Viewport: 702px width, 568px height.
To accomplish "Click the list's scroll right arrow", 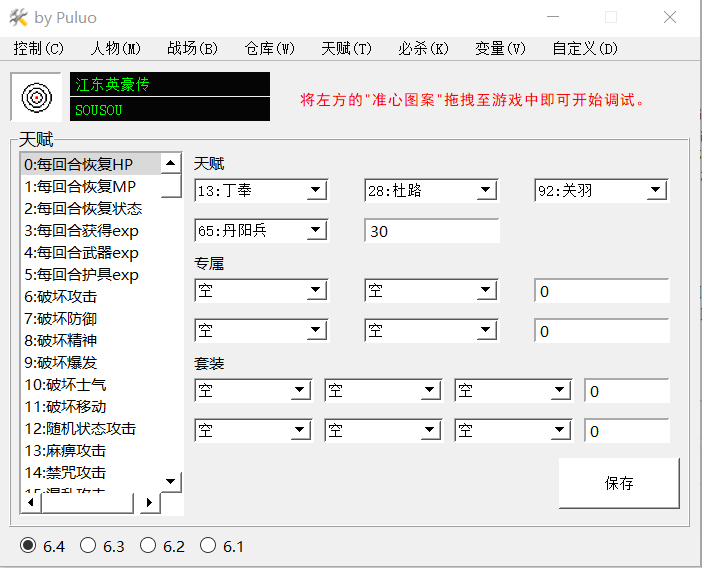I will click(150, 503).
